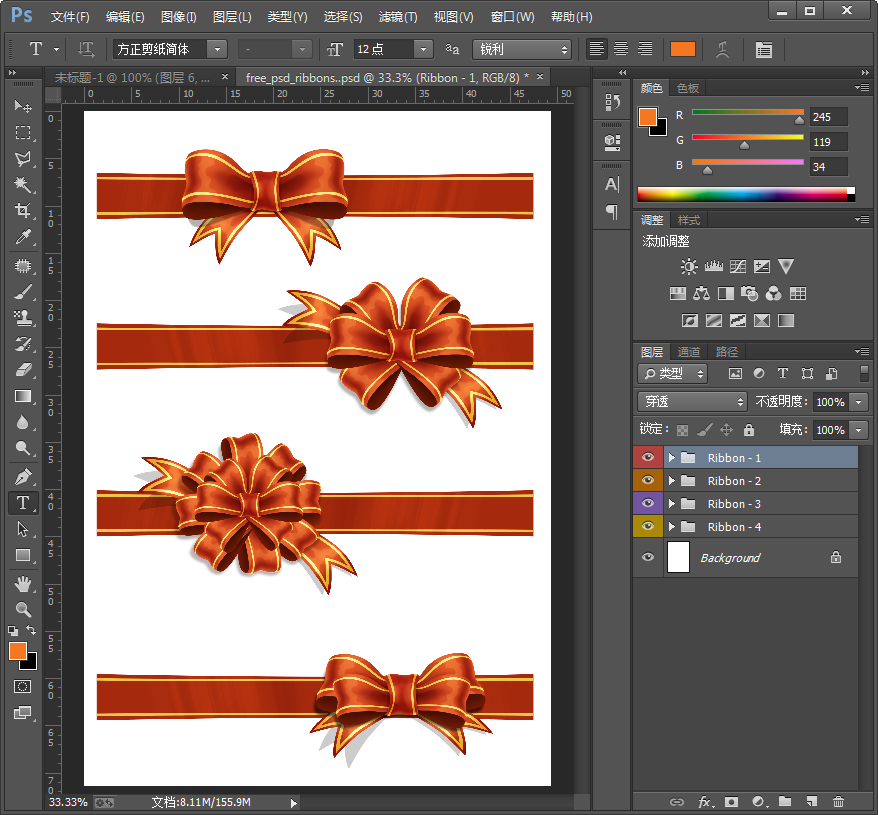This screenshot has height=815, width=878.
Task: Hide the Ribbon - 3 layer group
Action: [x=648, y=504]
